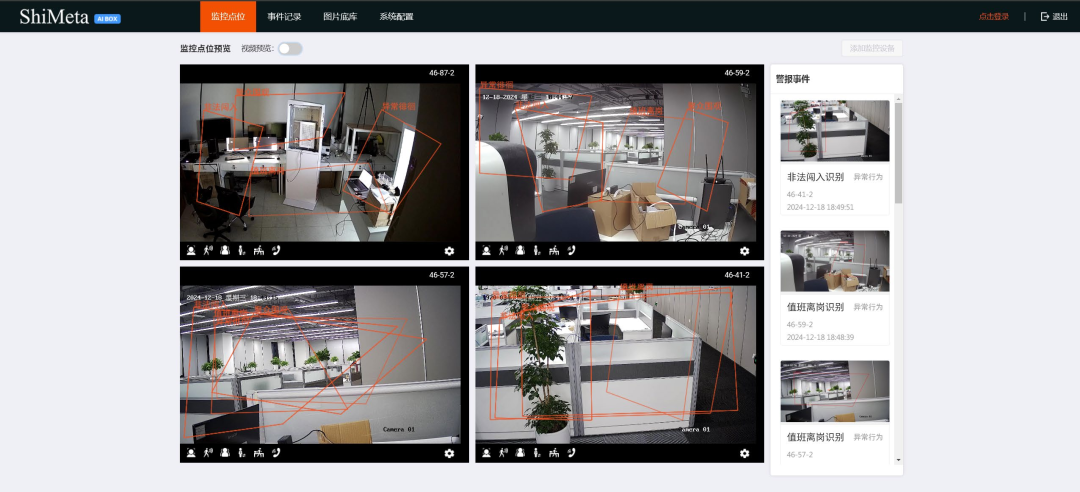
Task: Open settings gear for camera 46-41-2
Action: tap(745, 453)
